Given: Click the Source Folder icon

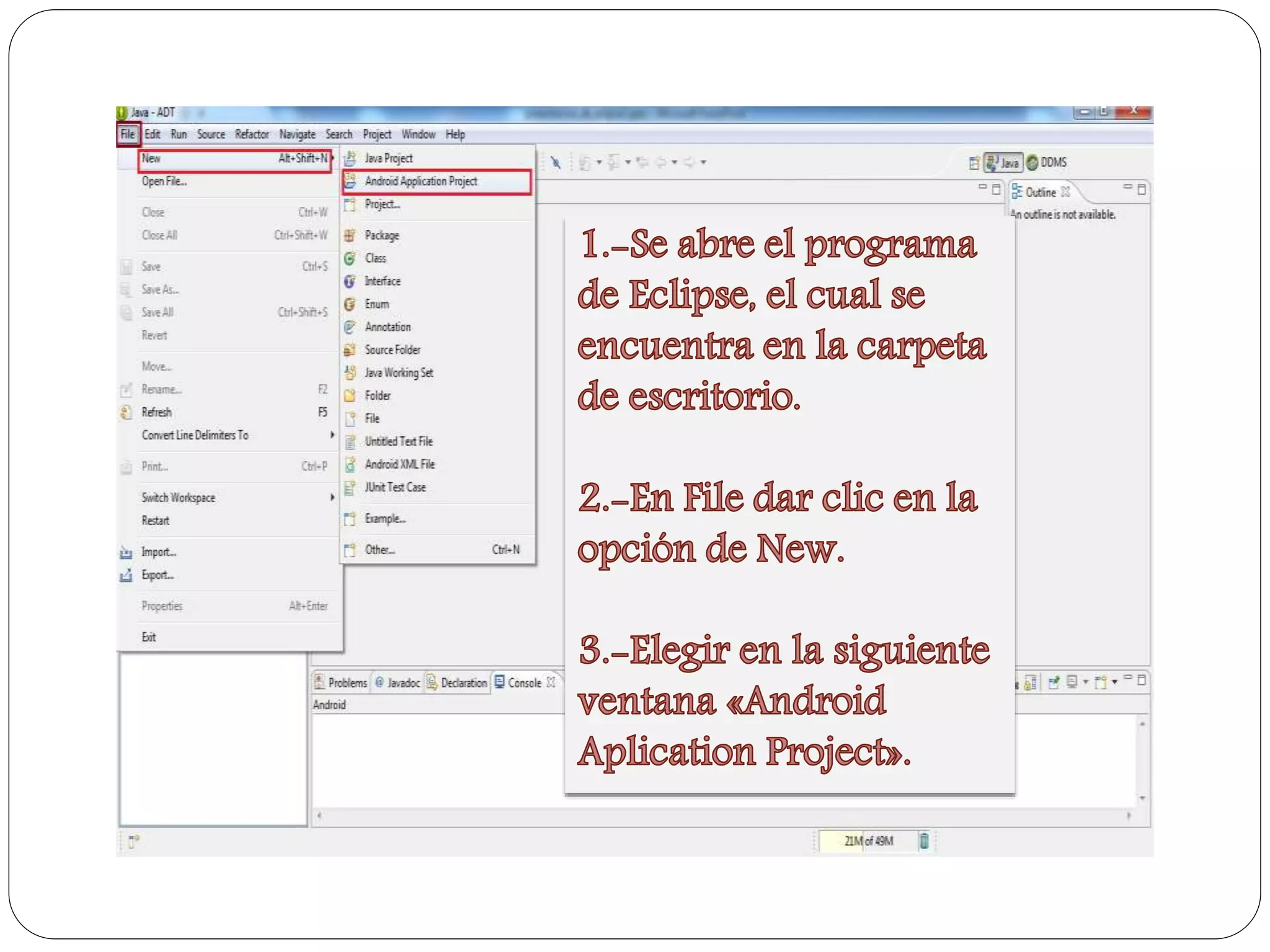Looking at the screenshot, I should 350,350.
